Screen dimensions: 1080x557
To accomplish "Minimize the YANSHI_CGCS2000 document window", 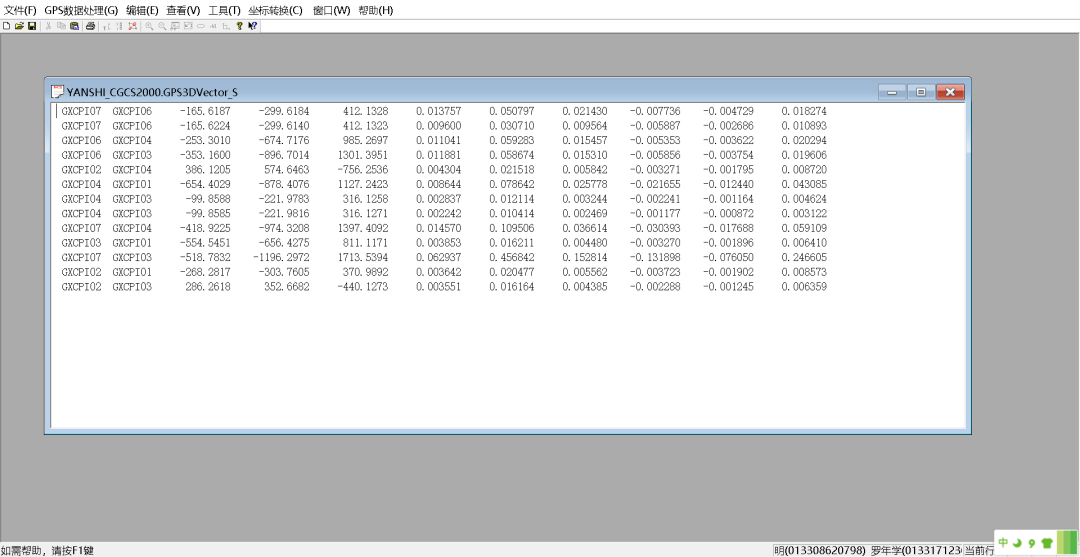I will coord(893,91).
